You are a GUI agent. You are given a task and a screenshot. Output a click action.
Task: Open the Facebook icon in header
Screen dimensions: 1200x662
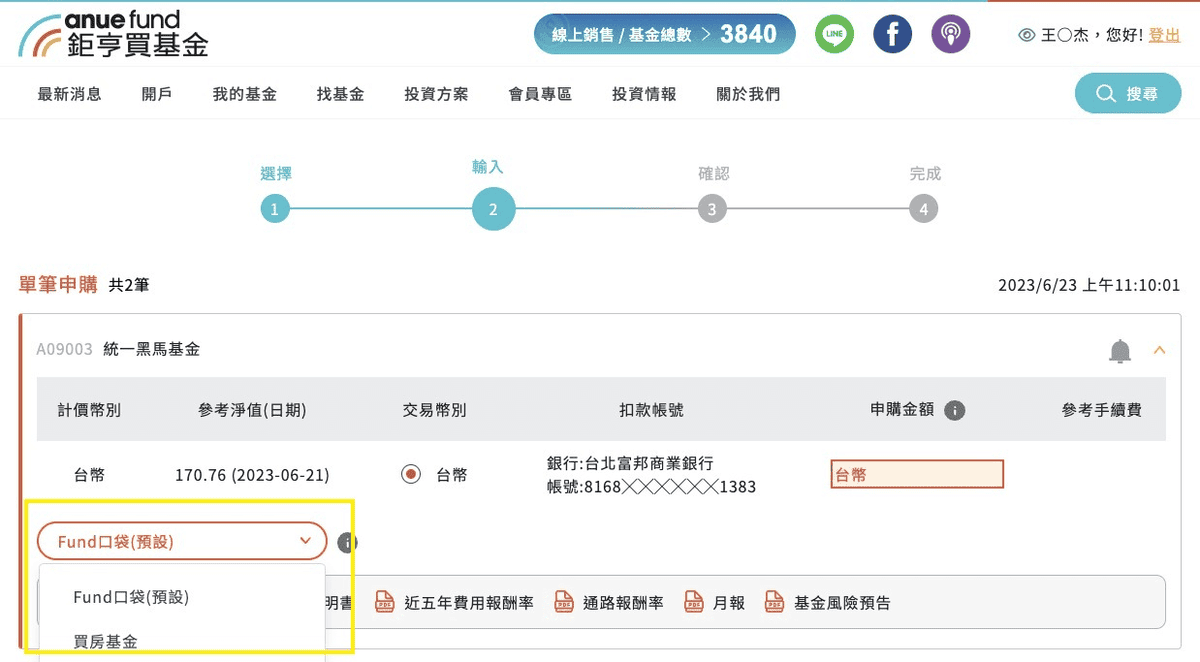[x=892, y=34]
